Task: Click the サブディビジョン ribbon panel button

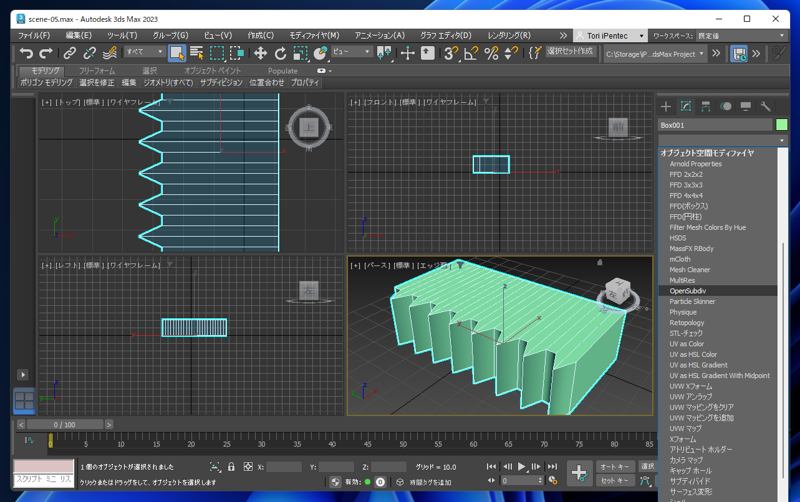Action: [221, 82]
